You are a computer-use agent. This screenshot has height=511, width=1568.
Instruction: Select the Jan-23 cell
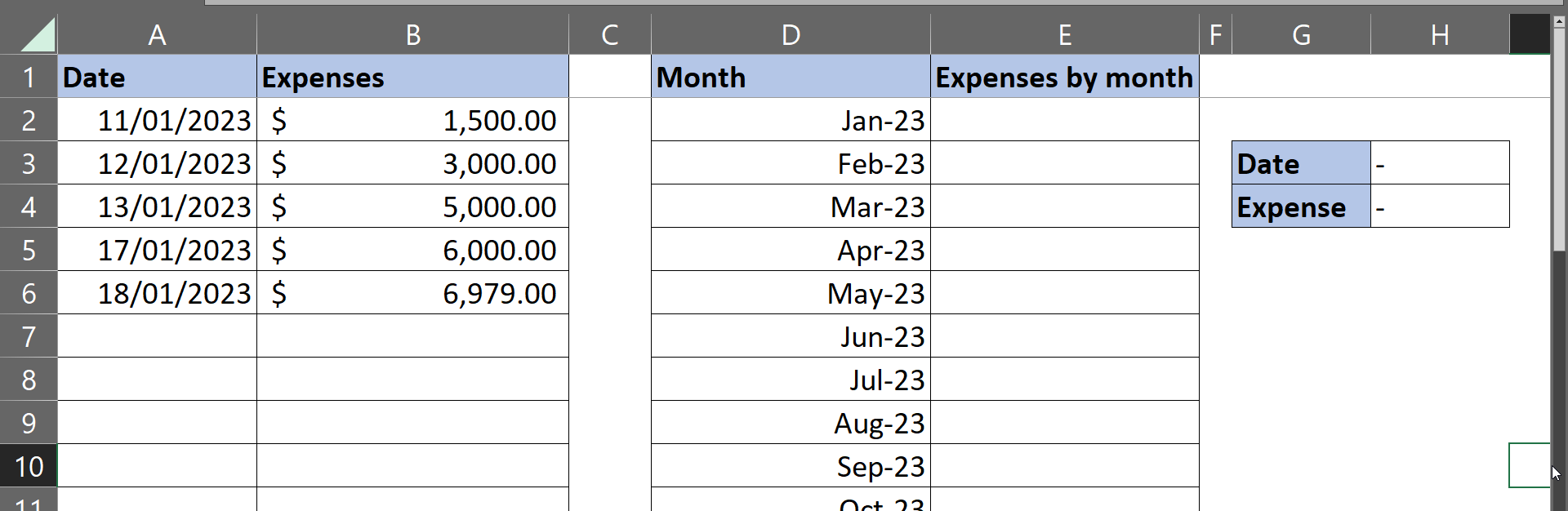[790, 120]
